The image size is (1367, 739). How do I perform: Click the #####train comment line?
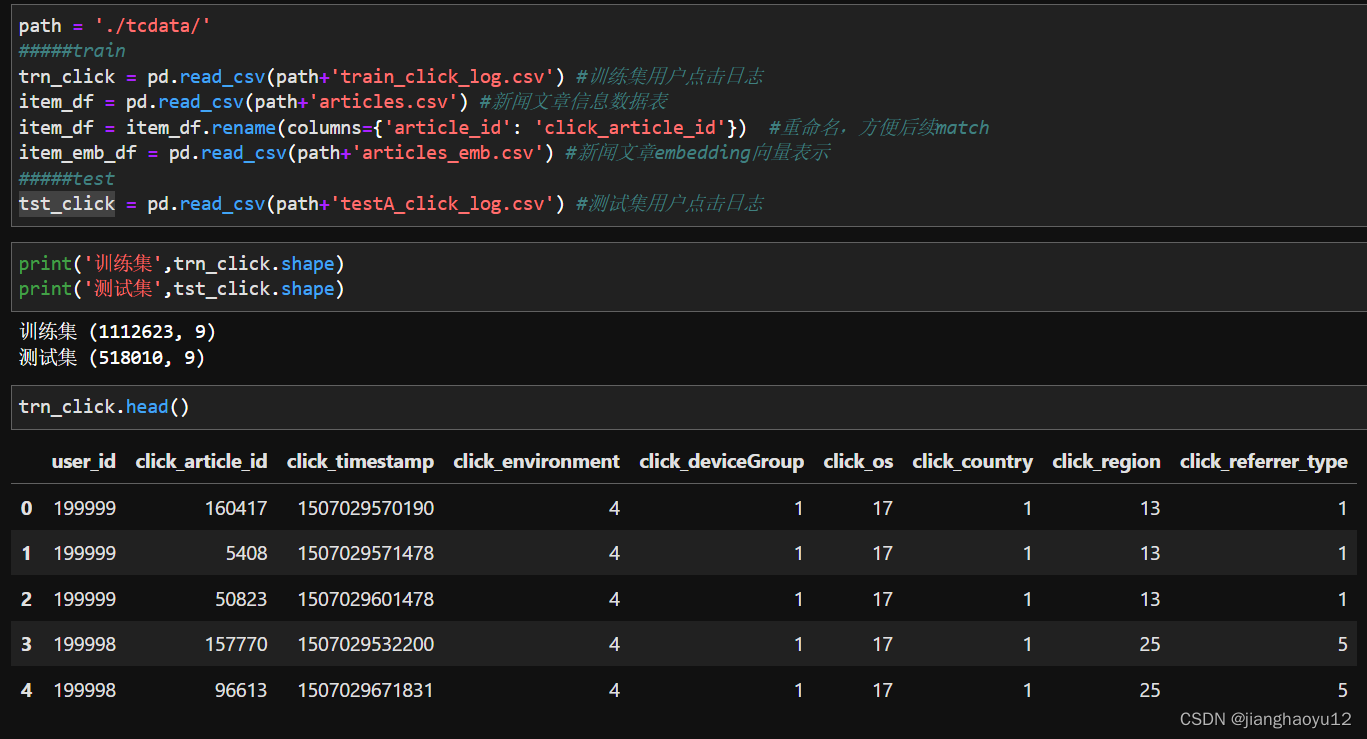tap(72, 51)
